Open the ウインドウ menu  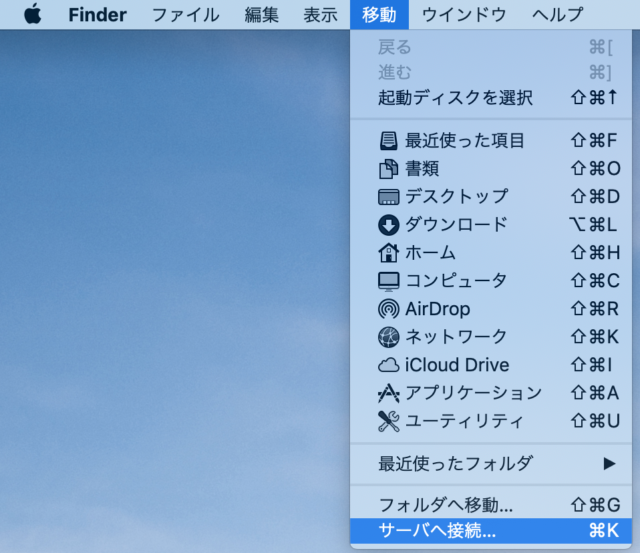[x=464, y=15]
